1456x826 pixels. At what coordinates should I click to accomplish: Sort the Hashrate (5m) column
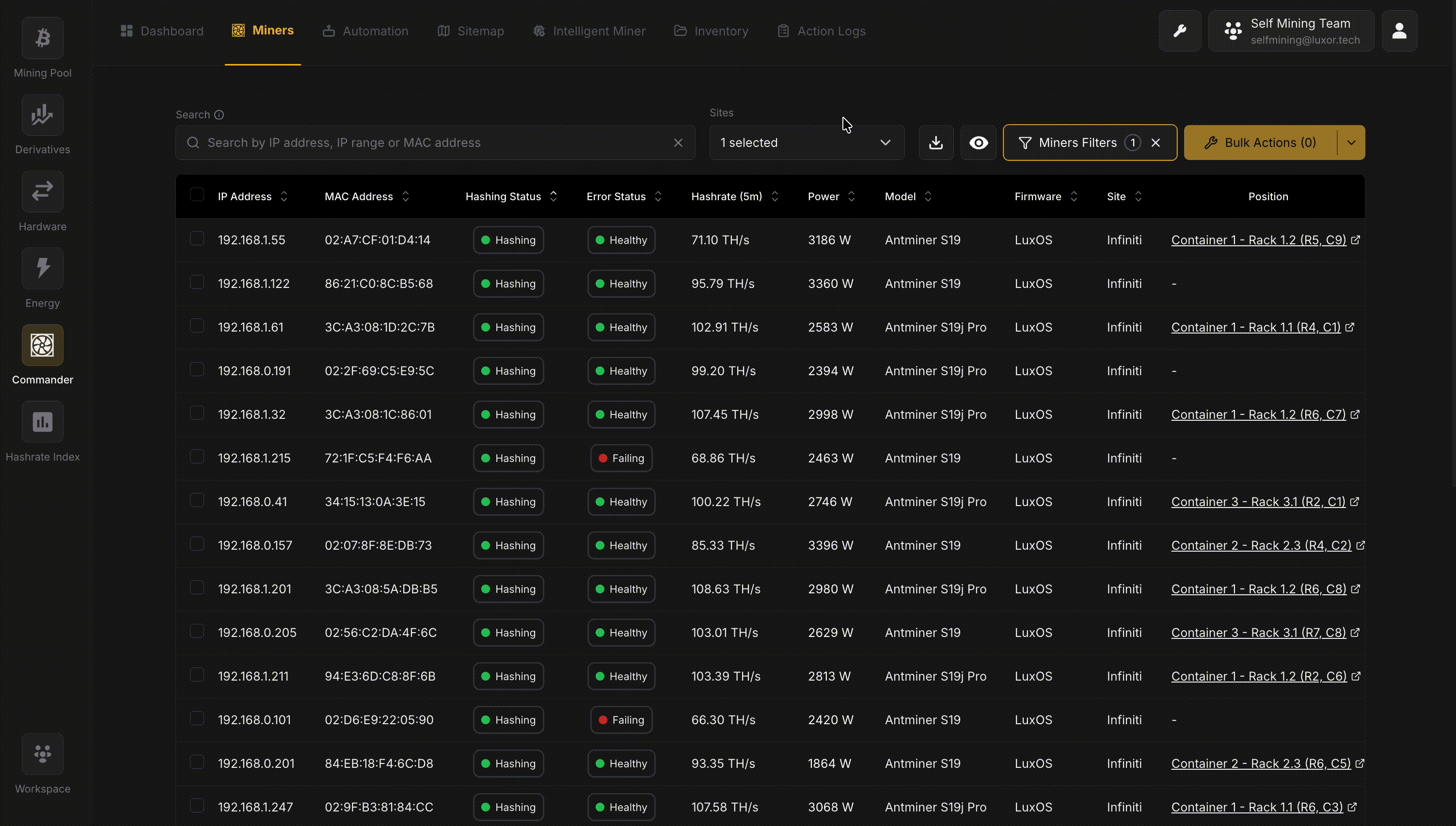(x=775, y=196)
